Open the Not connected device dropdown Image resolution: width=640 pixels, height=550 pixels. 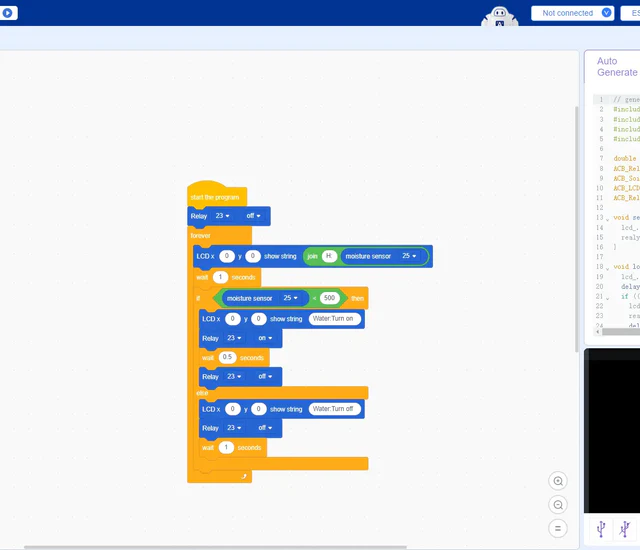click(x=577, y=13)
